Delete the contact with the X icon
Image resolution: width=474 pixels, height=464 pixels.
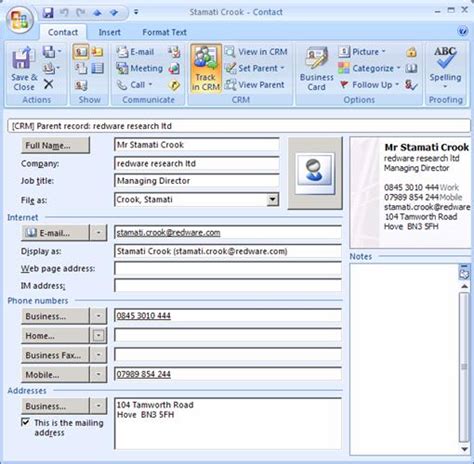[x=49, y=84]
